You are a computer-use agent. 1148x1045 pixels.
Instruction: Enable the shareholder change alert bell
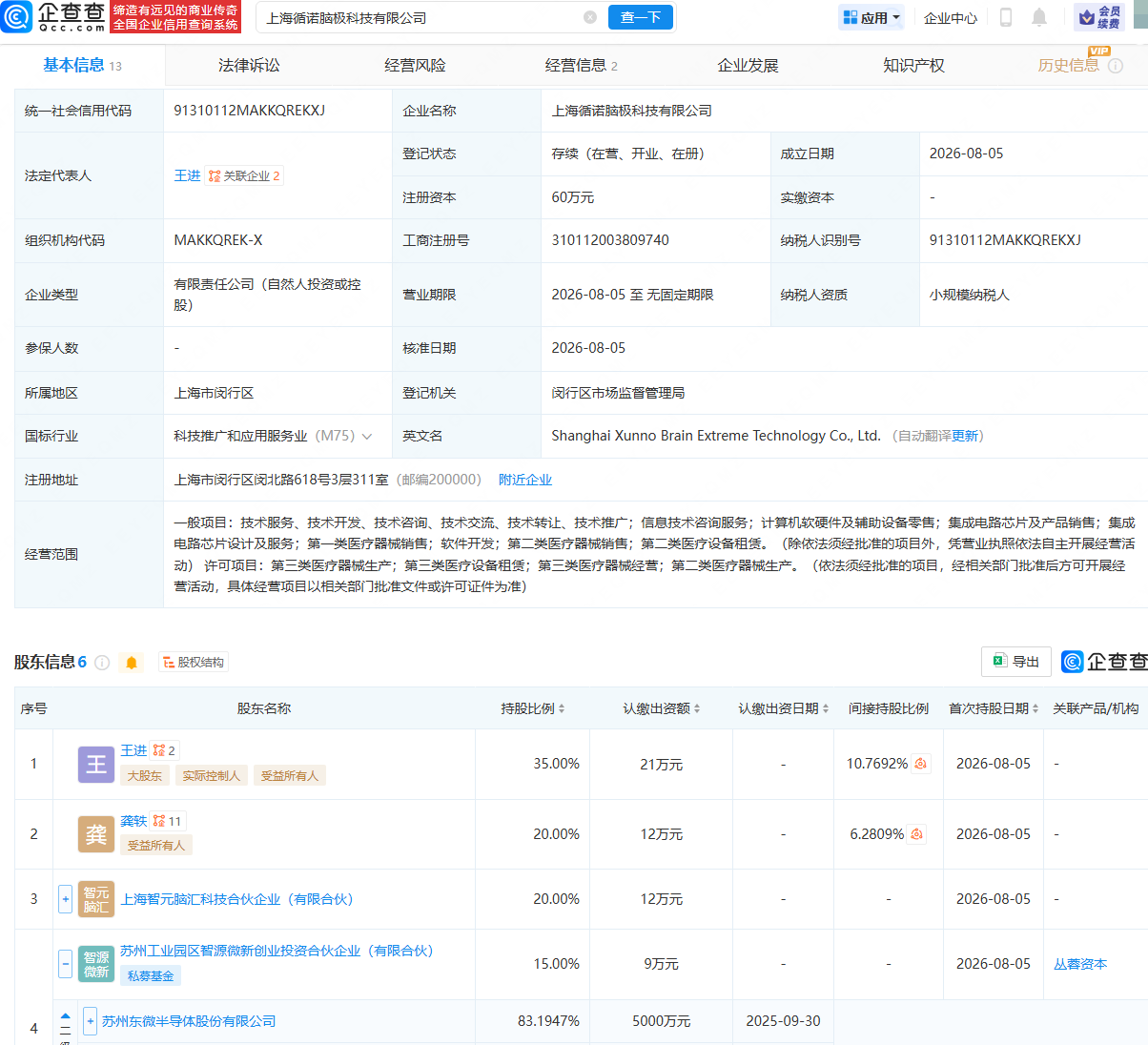[x=132, y=663]
